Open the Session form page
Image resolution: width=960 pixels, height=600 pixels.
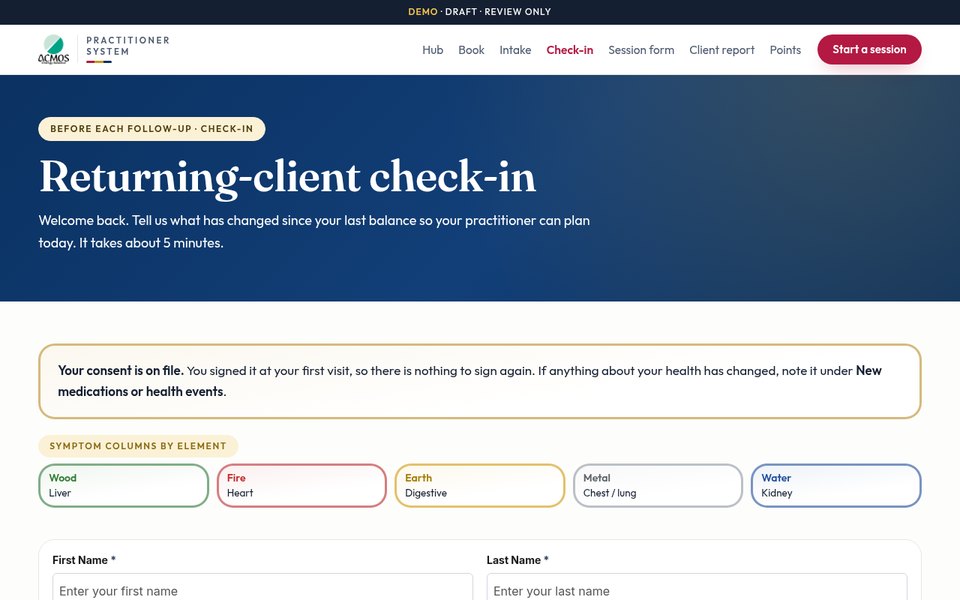pos(641,50)
